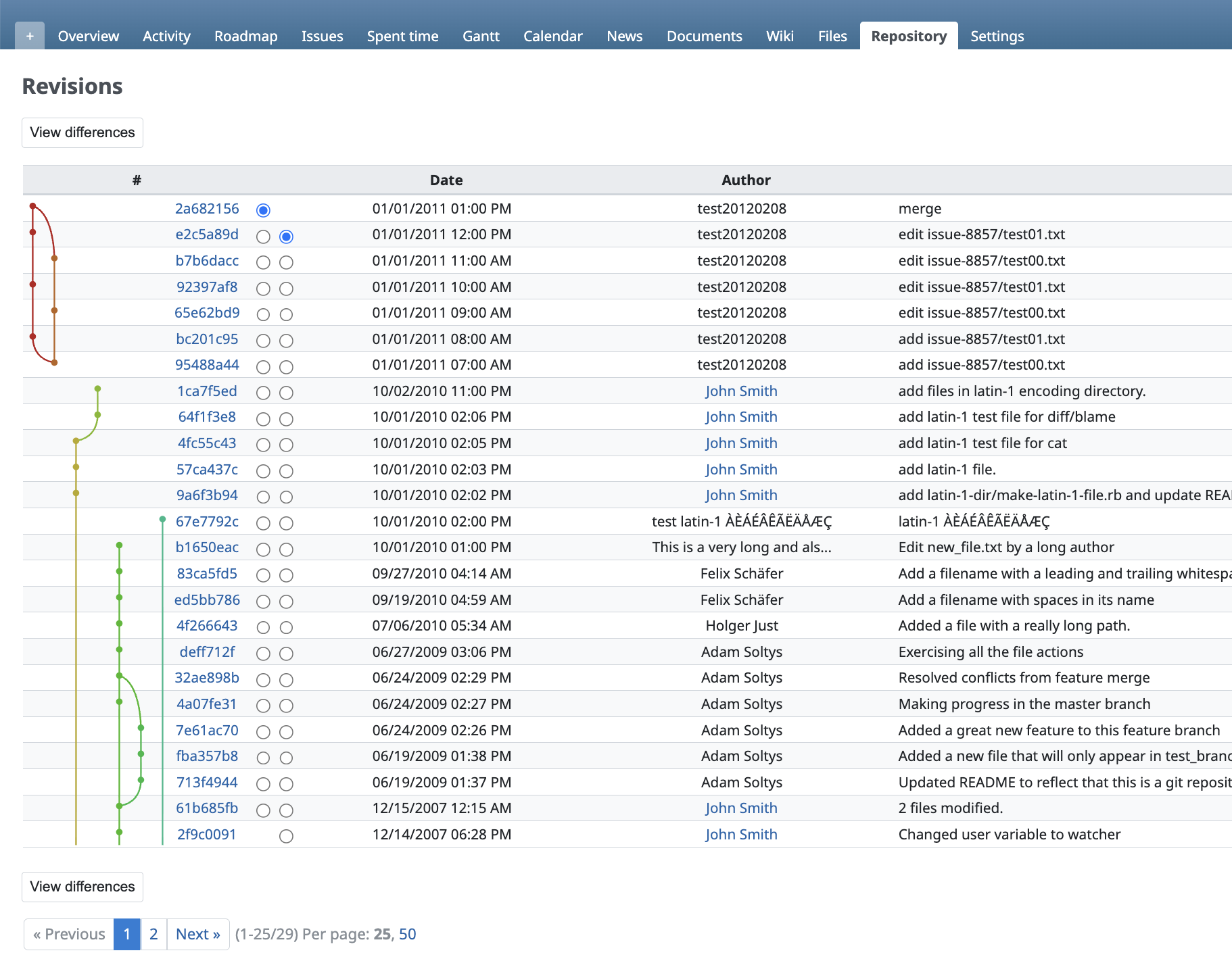This screenshot has height=957, width=1232.
Task: Open revision 67e7792c link
Action: tap(207, 522)
